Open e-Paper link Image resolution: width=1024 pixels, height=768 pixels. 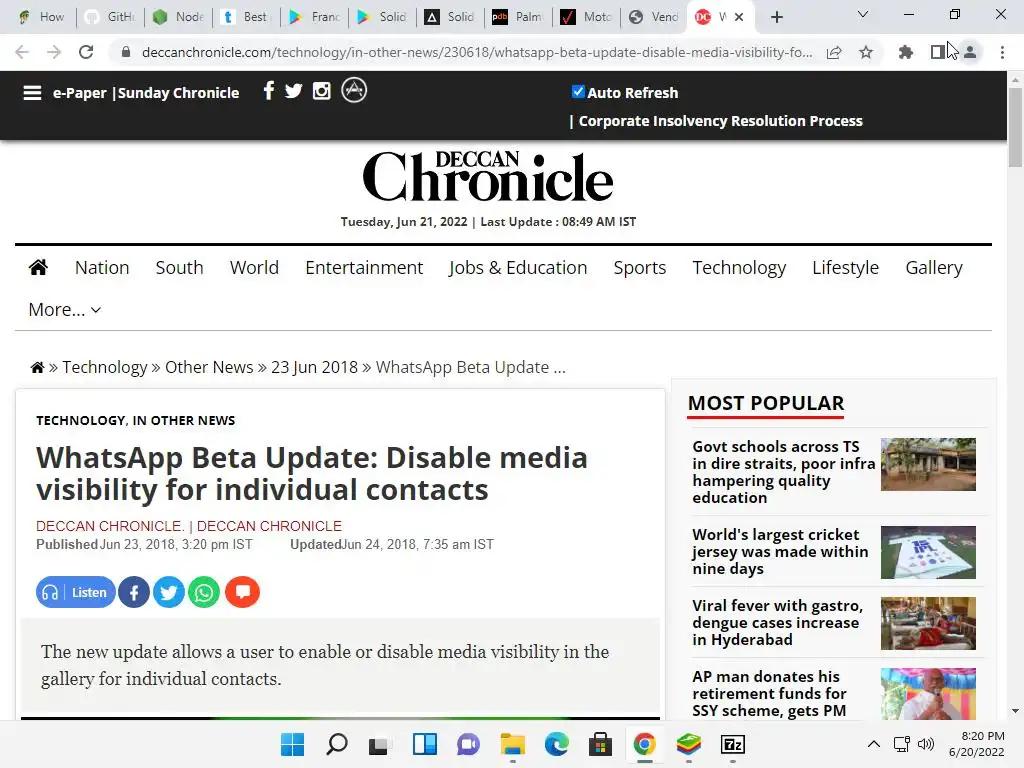pyautogui.click(x=80, y=93)
